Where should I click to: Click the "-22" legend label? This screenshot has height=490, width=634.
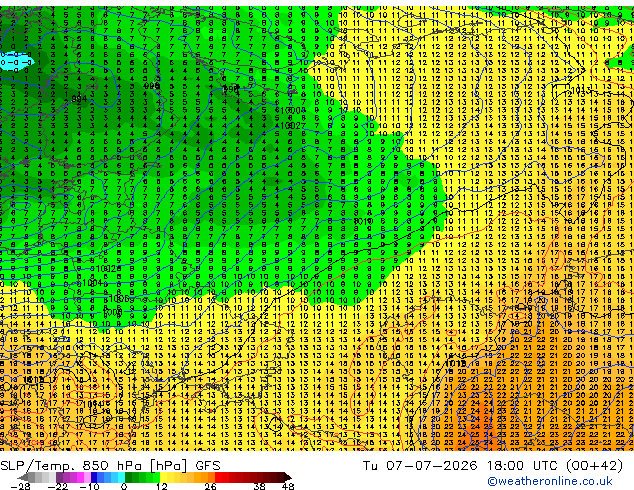[x=57, y=486]
